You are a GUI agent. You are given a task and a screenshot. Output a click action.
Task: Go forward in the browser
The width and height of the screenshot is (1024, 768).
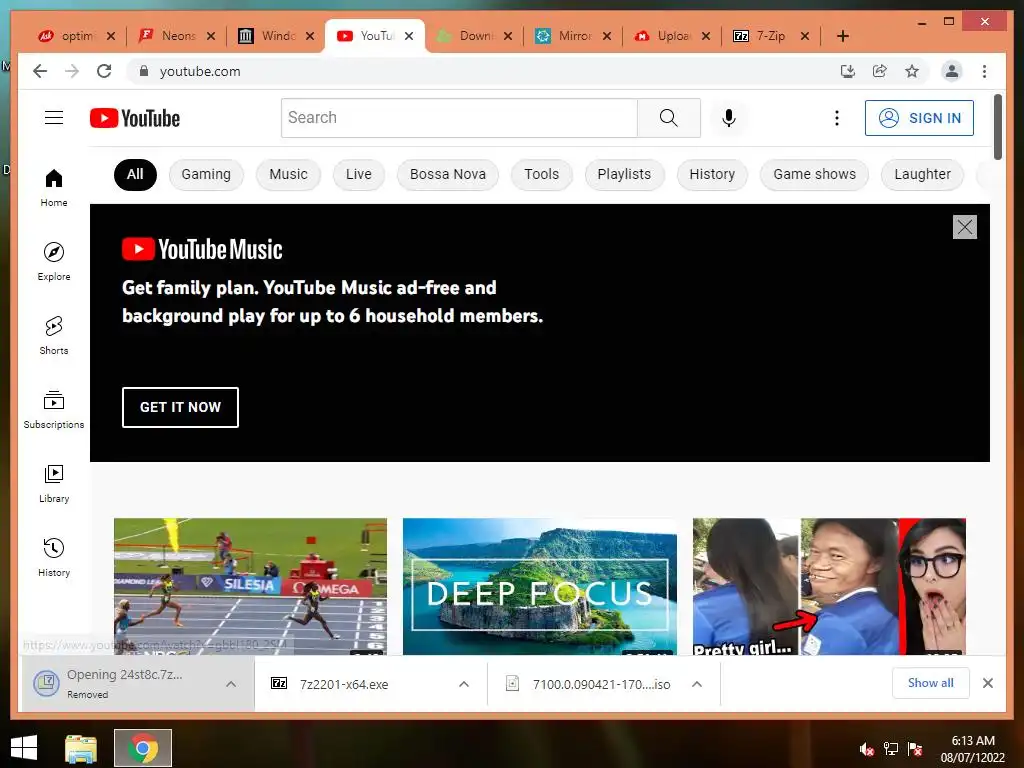pyautogui.click(x=72, y=71)
